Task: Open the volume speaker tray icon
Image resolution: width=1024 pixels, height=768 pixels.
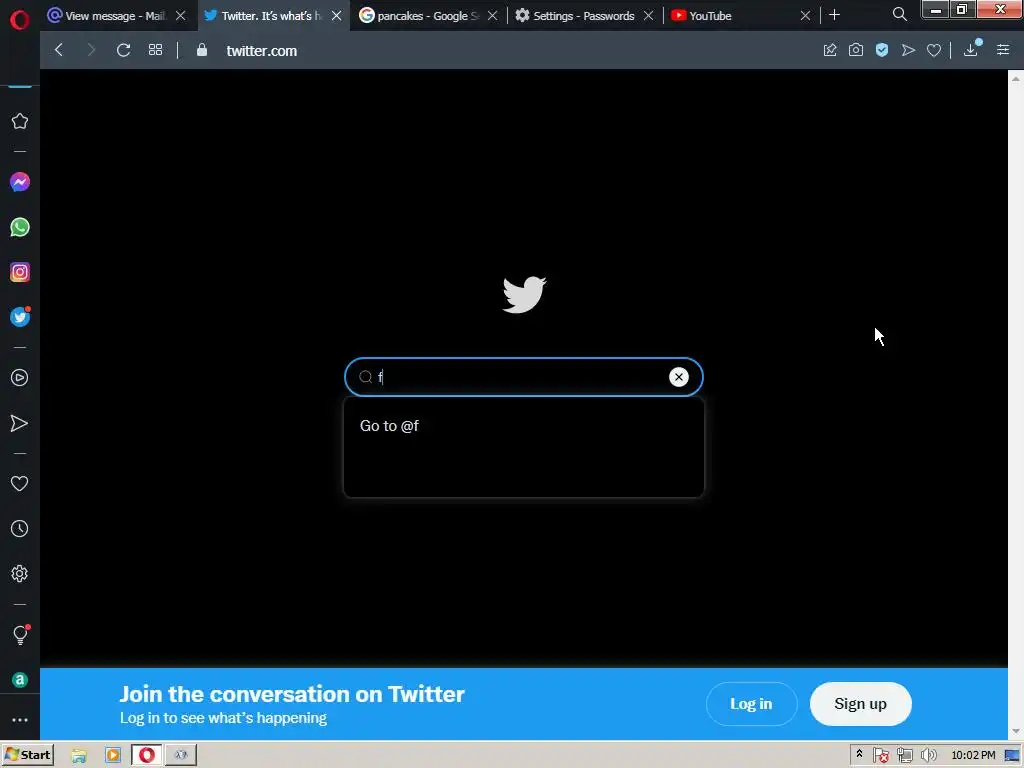Action: tap(928, 756)
